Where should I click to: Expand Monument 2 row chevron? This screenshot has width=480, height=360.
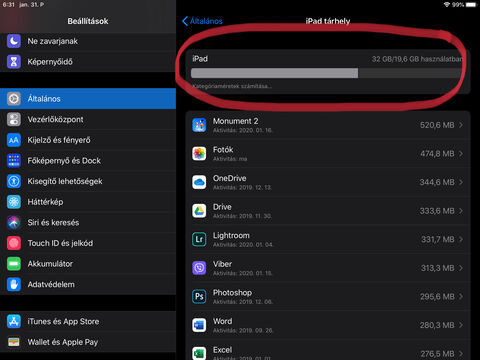[461, 125]
